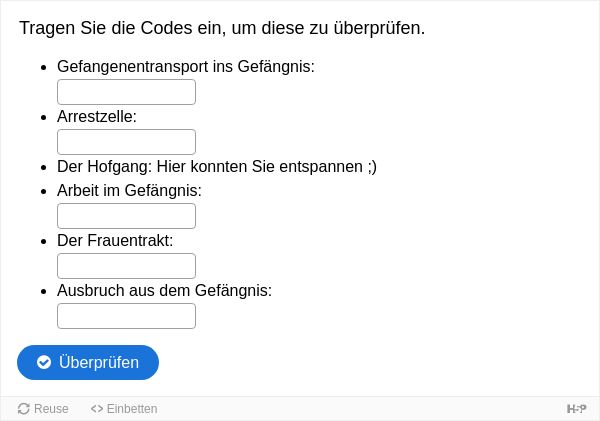Click the heading 'Tragen Sie die Codes ein'
The height and width of the screenshot is (421, 600).
click(x=222, y=28)
